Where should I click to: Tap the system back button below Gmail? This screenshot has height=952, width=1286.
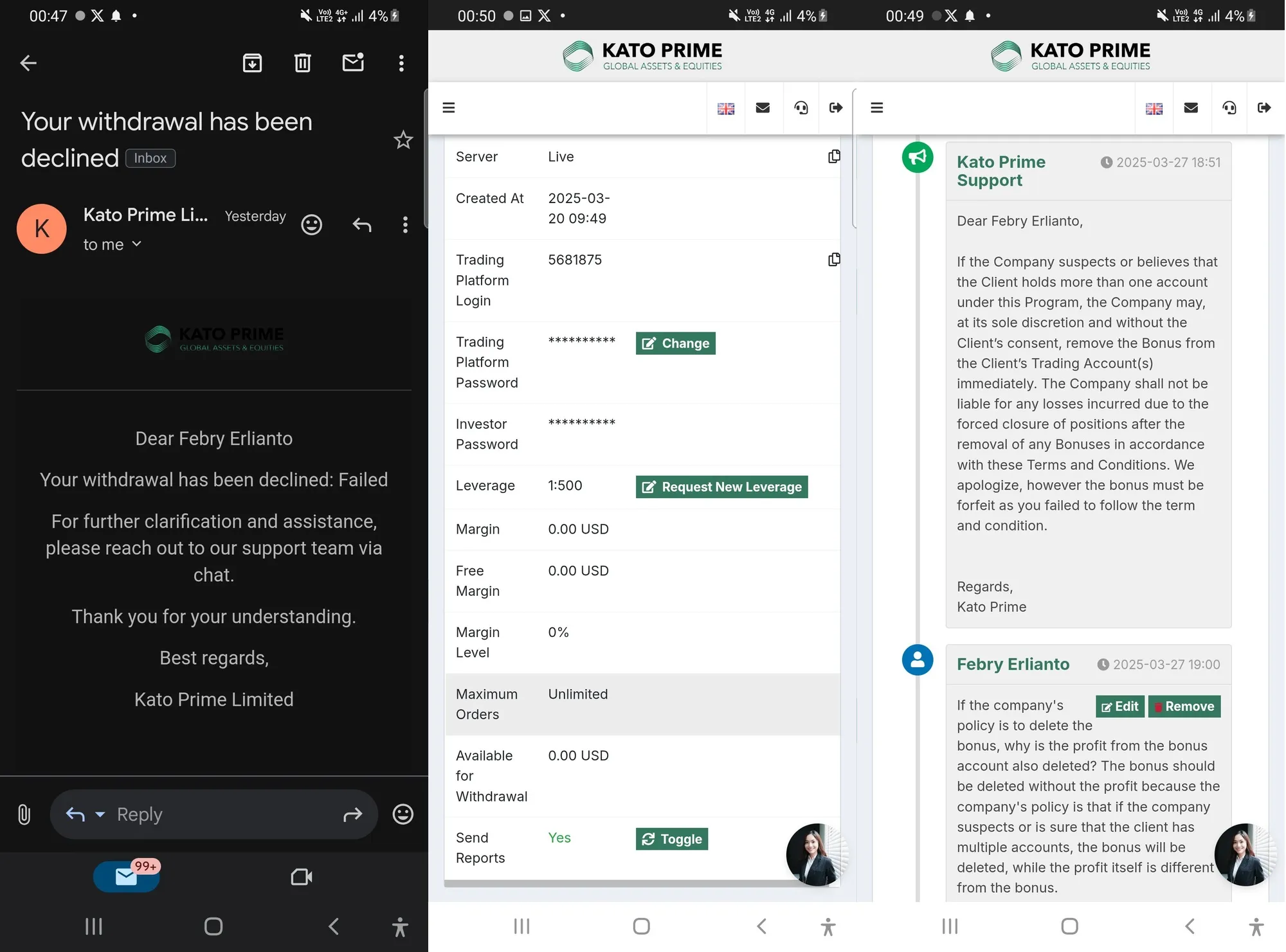pos(334,926)
